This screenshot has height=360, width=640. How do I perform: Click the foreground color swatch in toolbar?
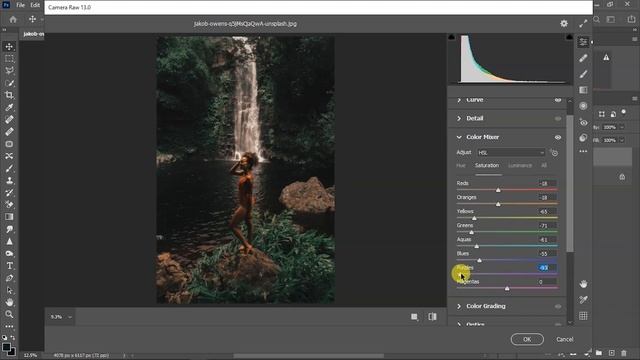coord(6,347)
